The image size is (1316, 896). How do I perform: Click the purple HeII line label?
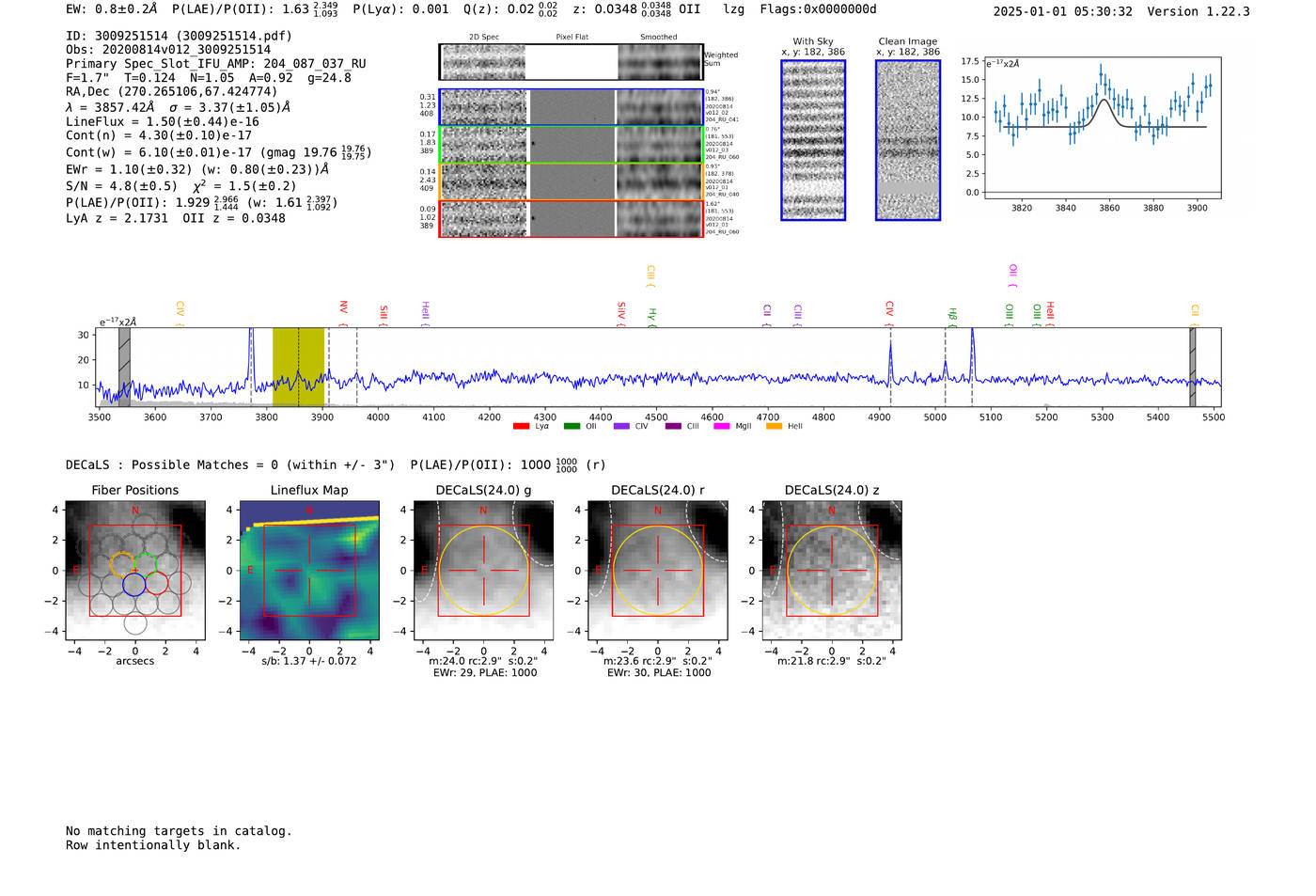pyautogui.click(x=426, y=313)
